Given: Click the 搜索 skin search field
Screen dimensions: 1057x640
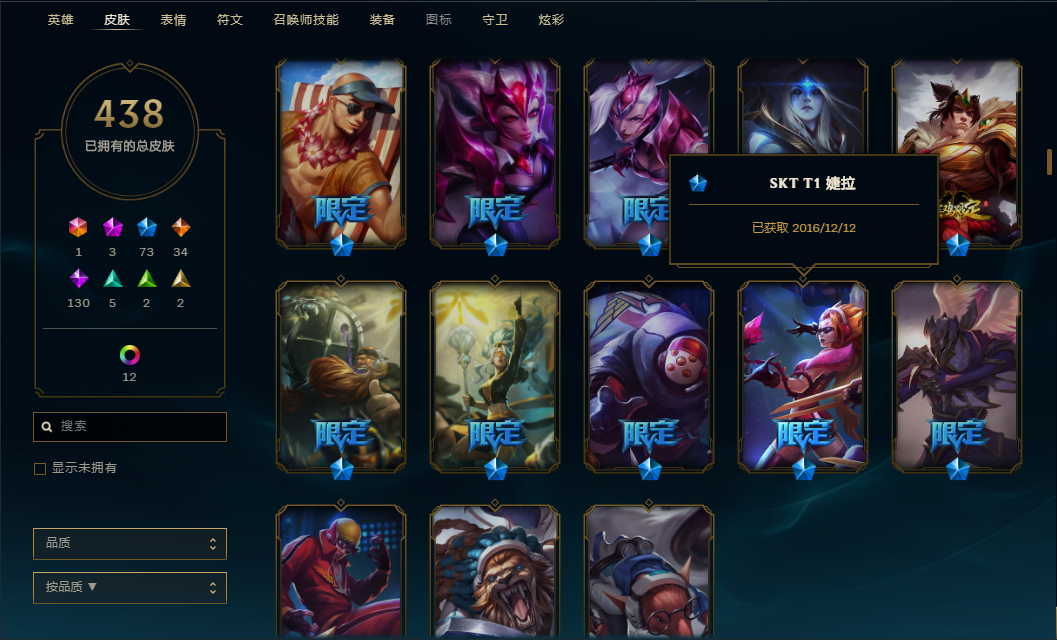Looking at the screenshot, I should coord(130,427).
